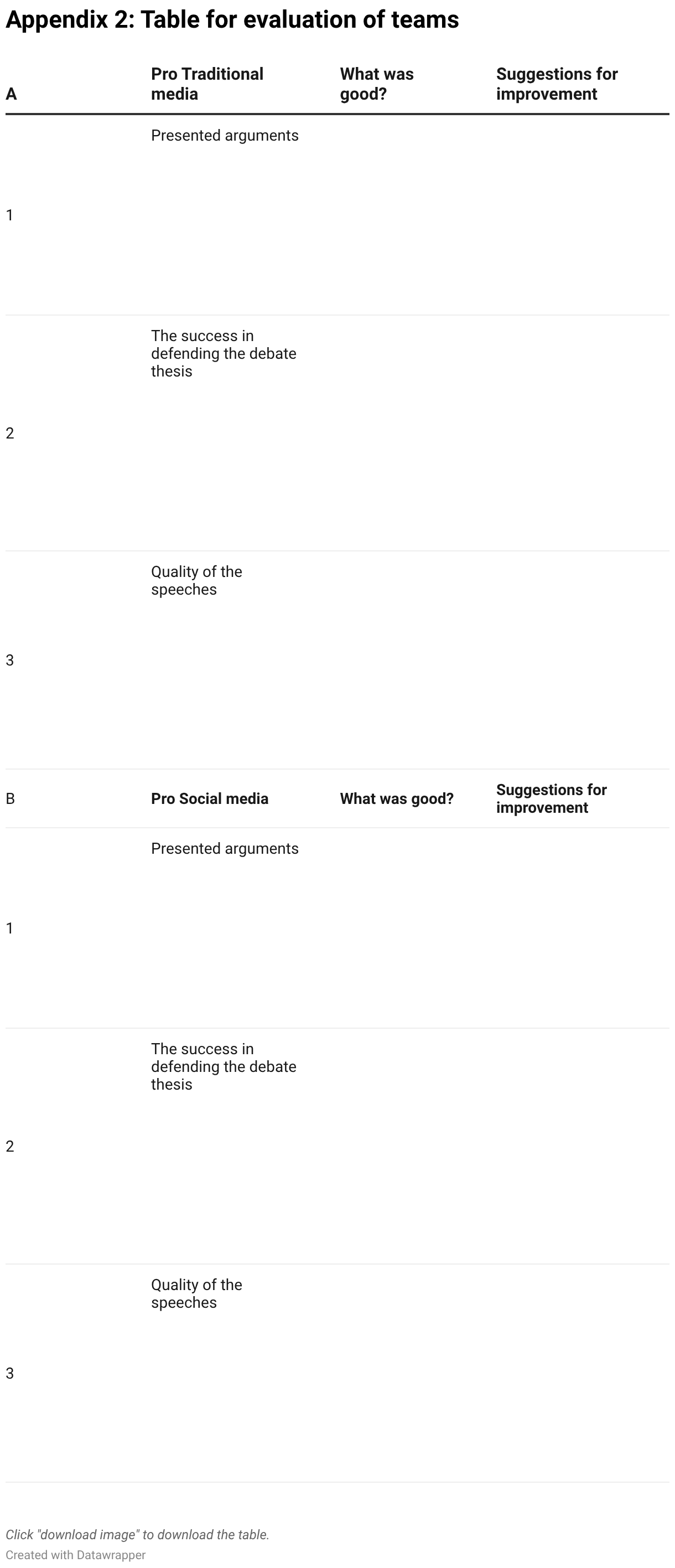Select row number 1 in section A
This screenshot has width=675, height=1568.
point(10,215)
